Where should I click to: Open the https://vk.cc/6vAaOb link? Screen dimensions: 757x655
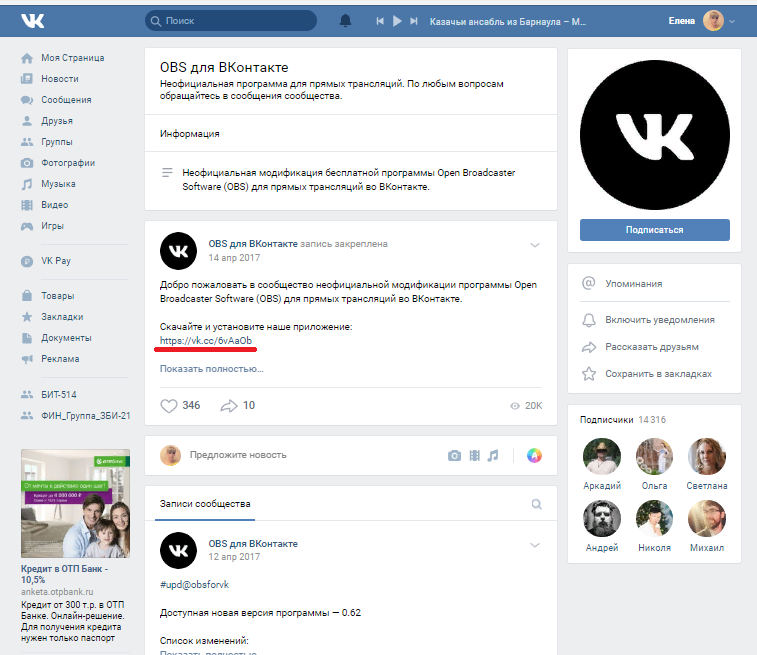(206, 341)
